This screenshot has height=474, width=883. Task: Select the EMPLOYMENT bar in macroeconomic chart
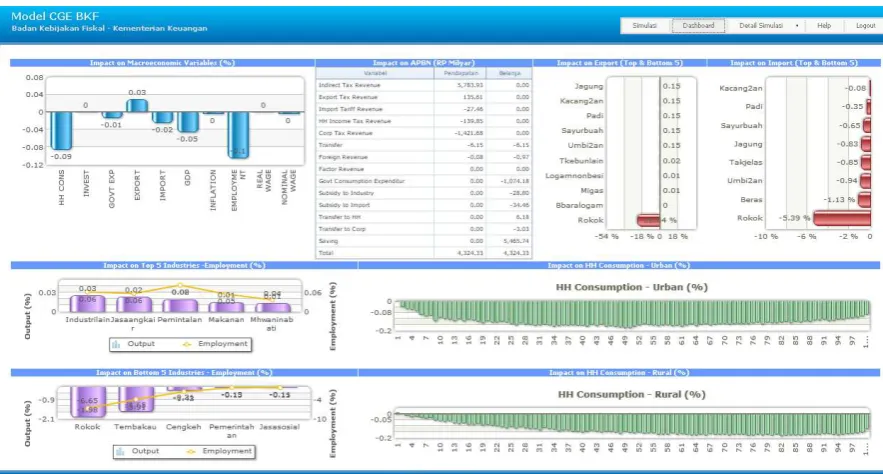[x=238, y=135]
